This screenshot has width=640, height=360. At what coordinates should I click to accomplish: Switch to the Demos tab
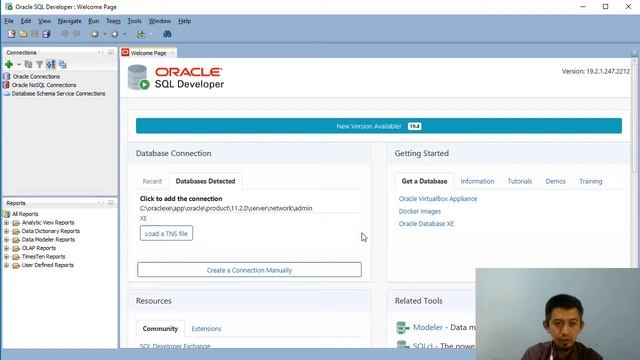[x=556, y=181]
